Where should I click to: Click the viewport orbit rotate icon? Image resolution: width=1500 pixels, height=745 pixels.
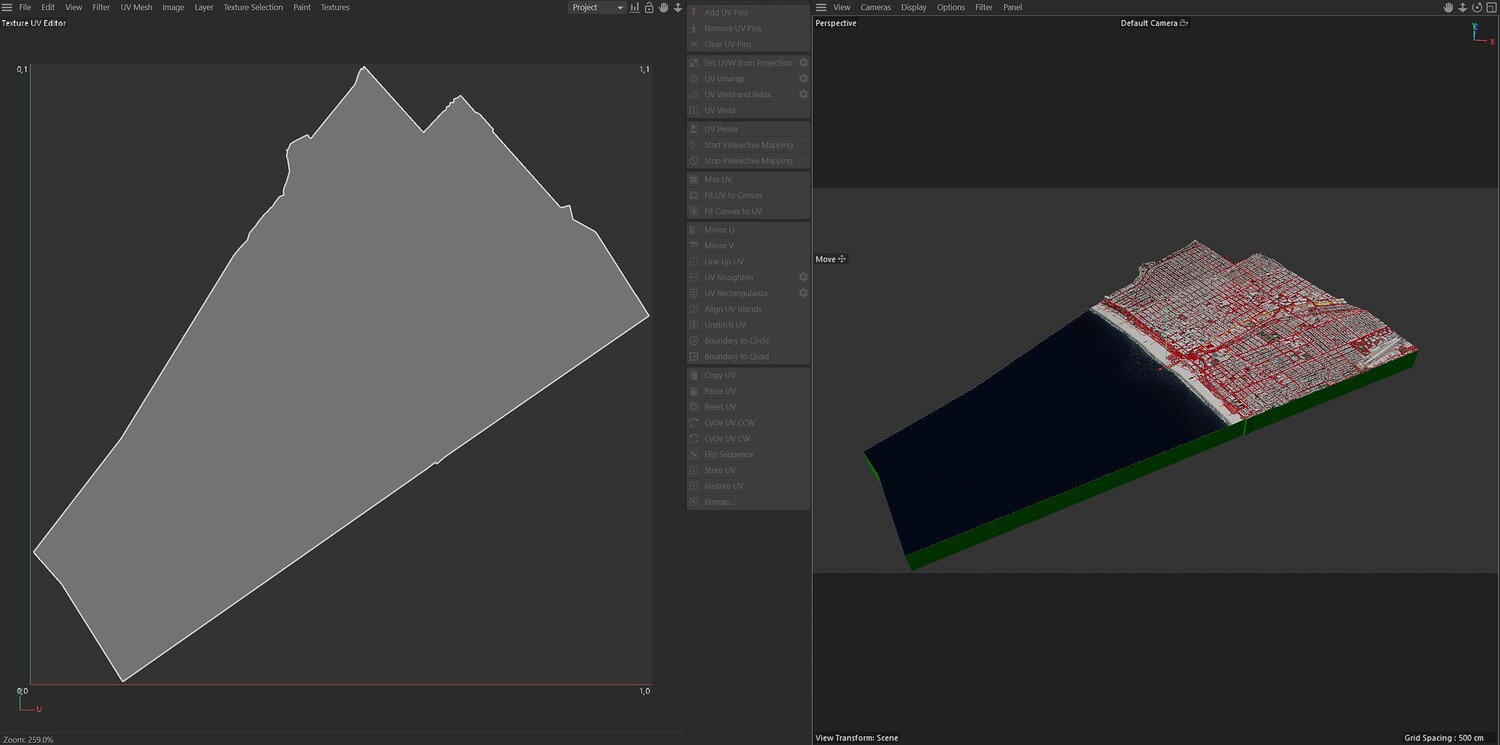pos(1477,7)
